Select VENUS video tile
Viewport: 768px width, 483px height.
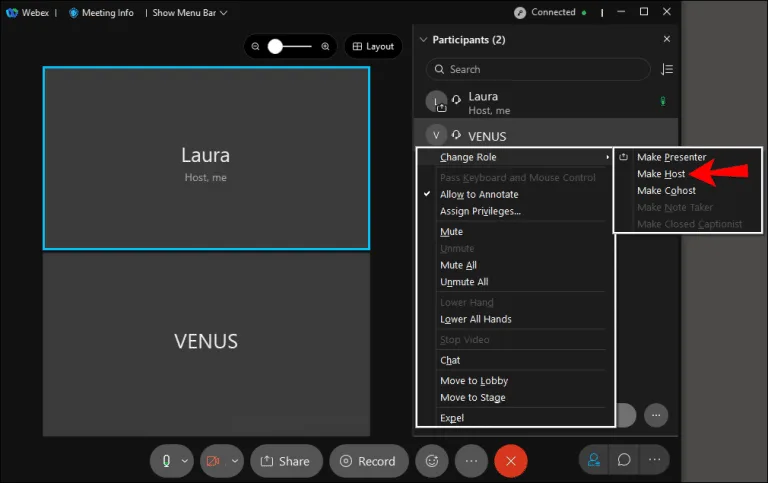click(x=206, y=344)
